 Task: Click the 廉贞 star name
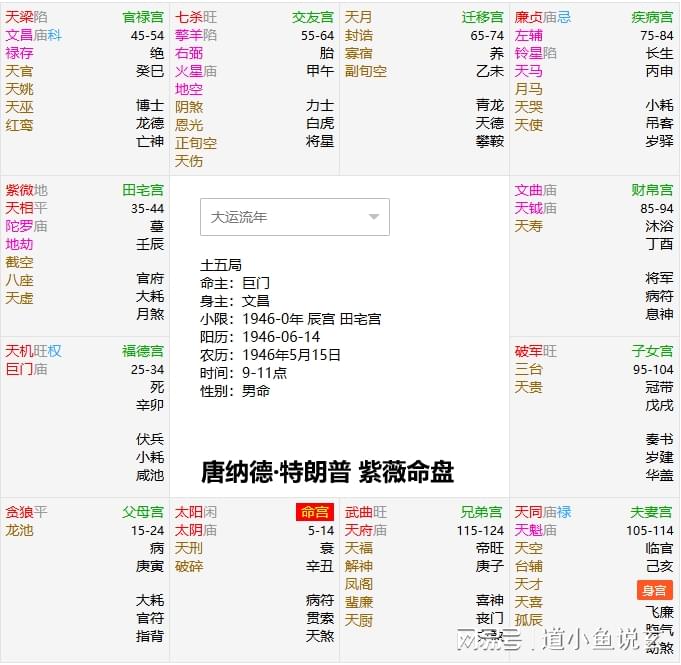(x=529, y=17)
